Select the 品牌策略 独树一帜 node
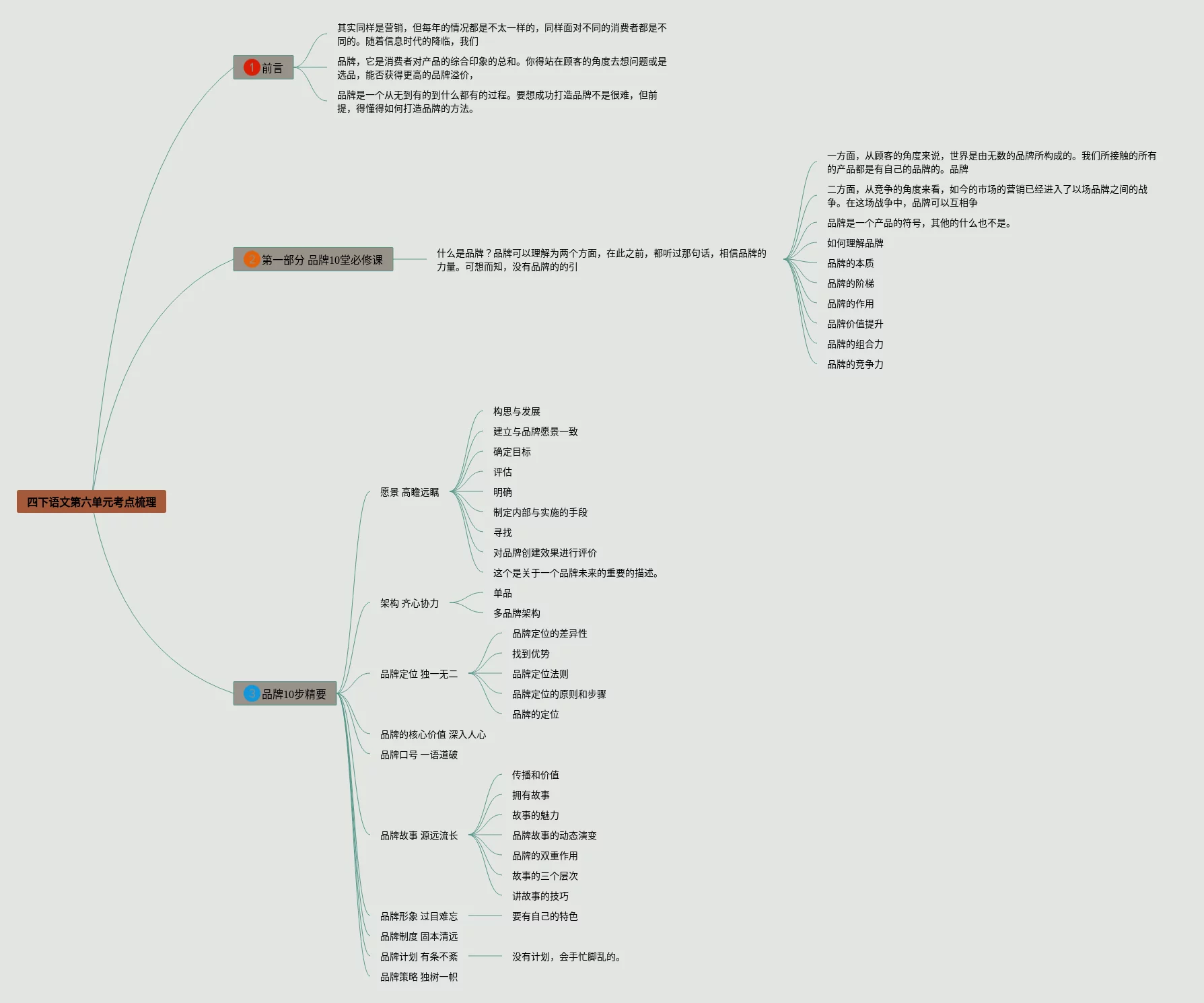 419,977
